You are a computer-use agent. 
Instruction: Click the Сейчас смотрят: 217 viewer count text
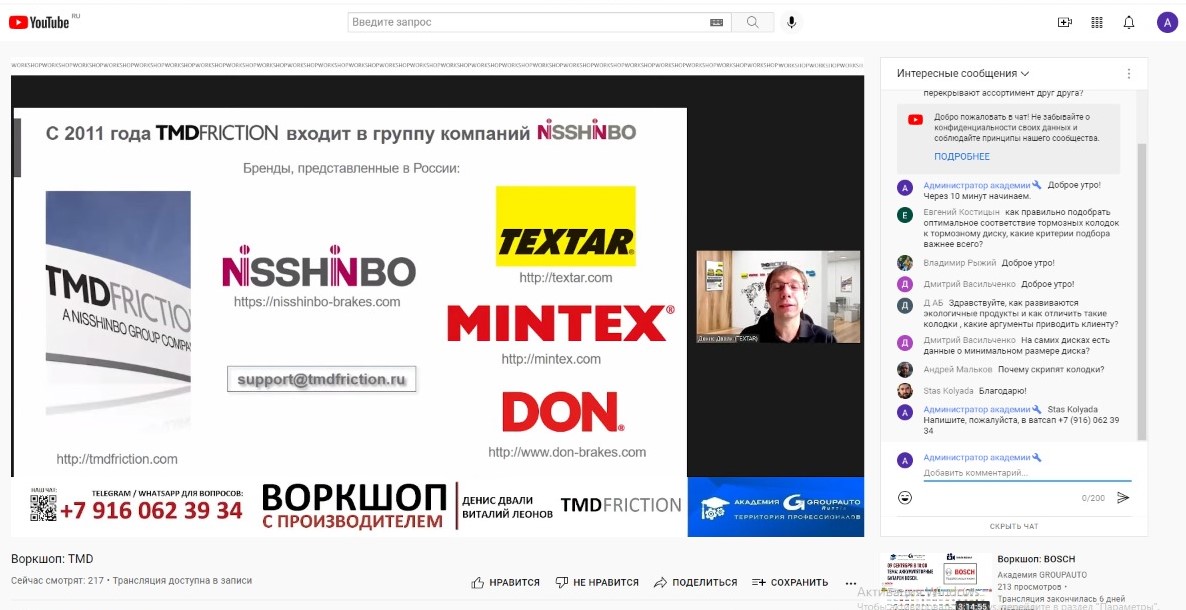(57, 581)
